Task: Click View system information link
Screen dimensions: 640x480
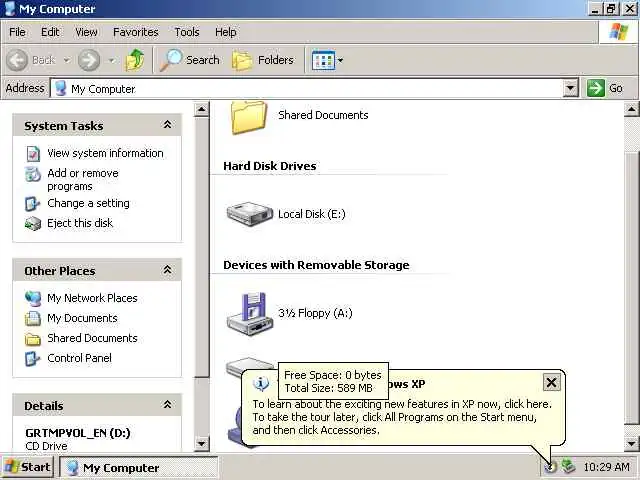Action: point(105,153)
